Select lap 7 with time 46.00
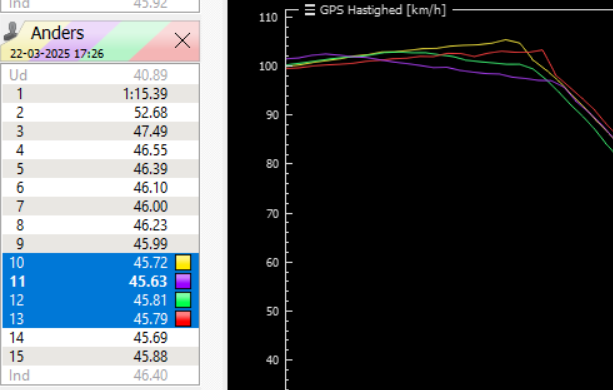613x390 pixels. [100, 206]
